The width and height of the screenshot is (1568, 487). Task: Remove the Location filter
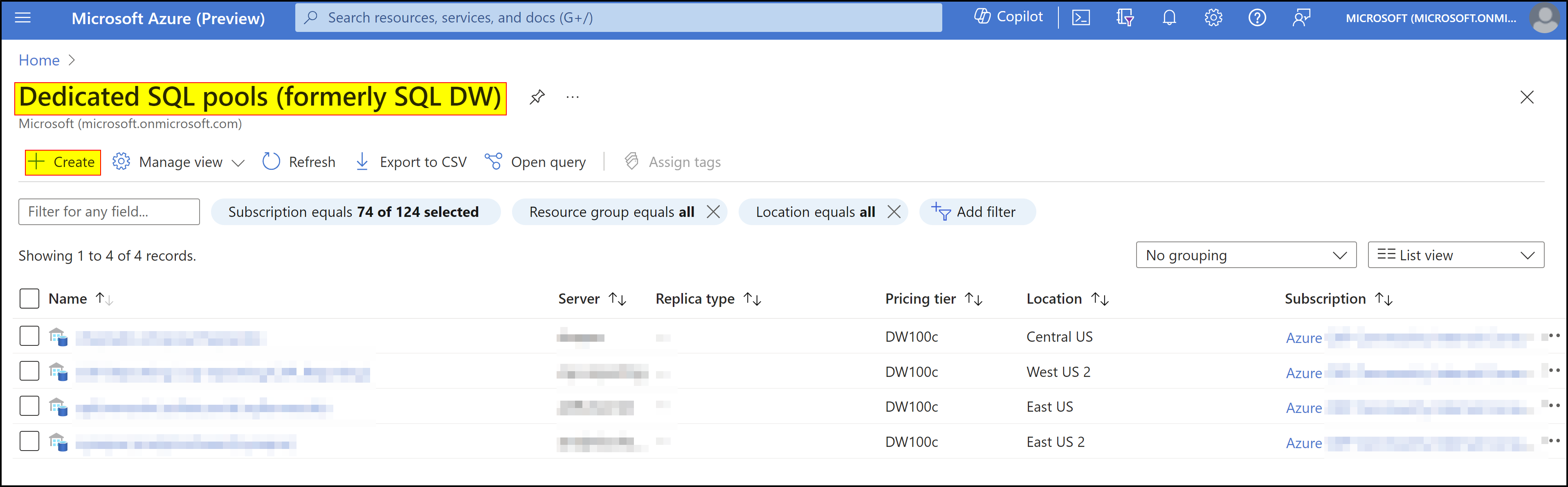click(894, 211)
